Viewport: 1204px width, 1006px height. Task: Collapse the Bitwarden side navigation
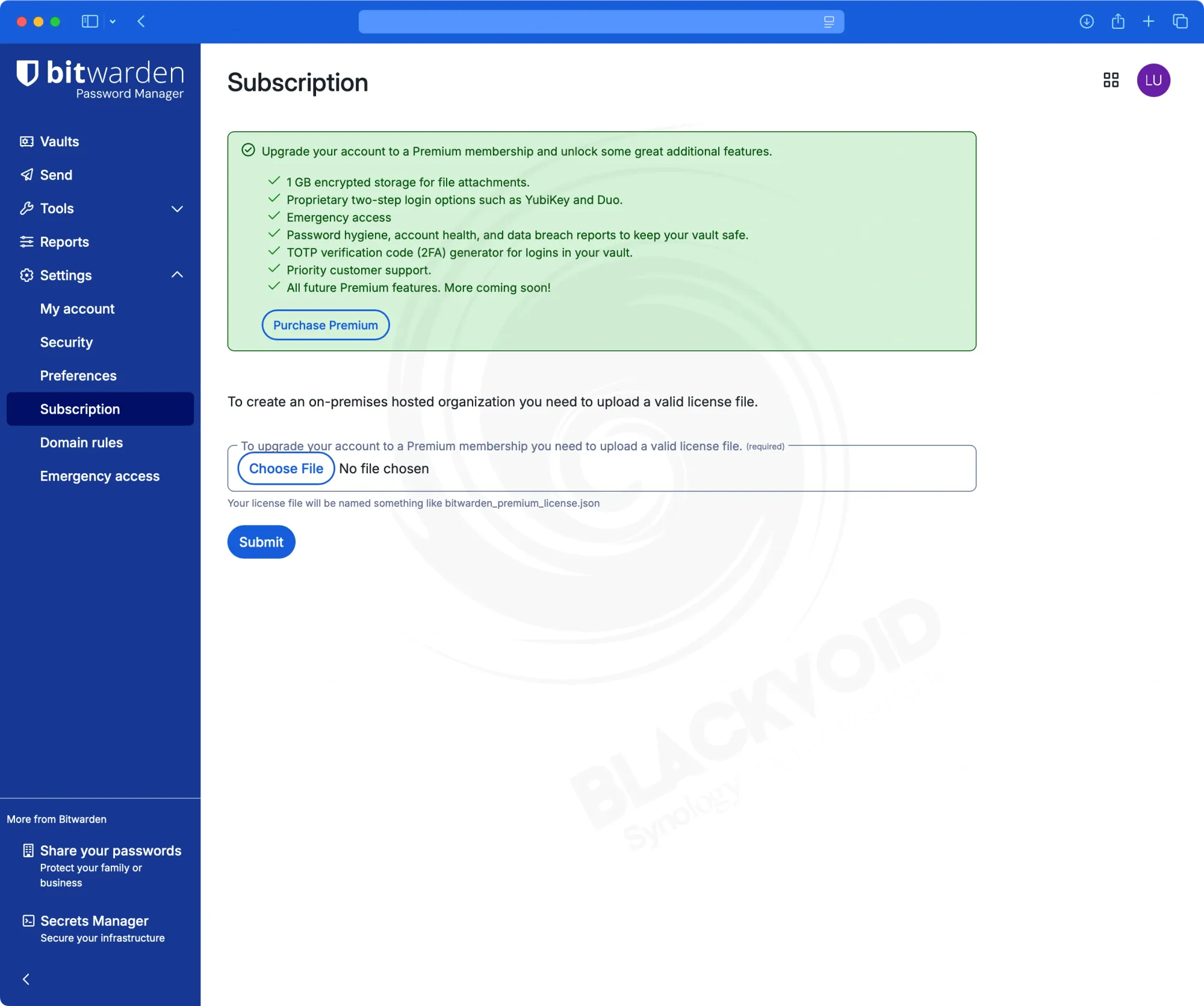click(x=26, y=979)
